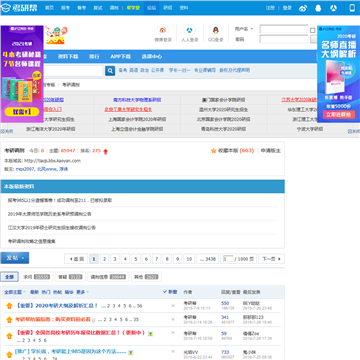This screenshot has width=360, height=360.
Task: Click the 申请版主 link
Action: click(270, 151)
